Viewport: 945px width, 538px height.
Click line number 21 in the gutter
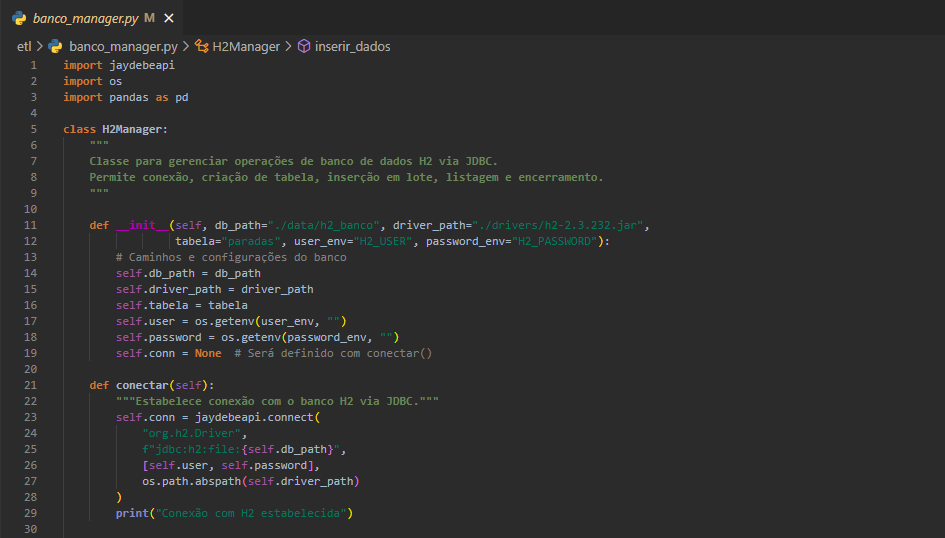(x=31, y=385)
